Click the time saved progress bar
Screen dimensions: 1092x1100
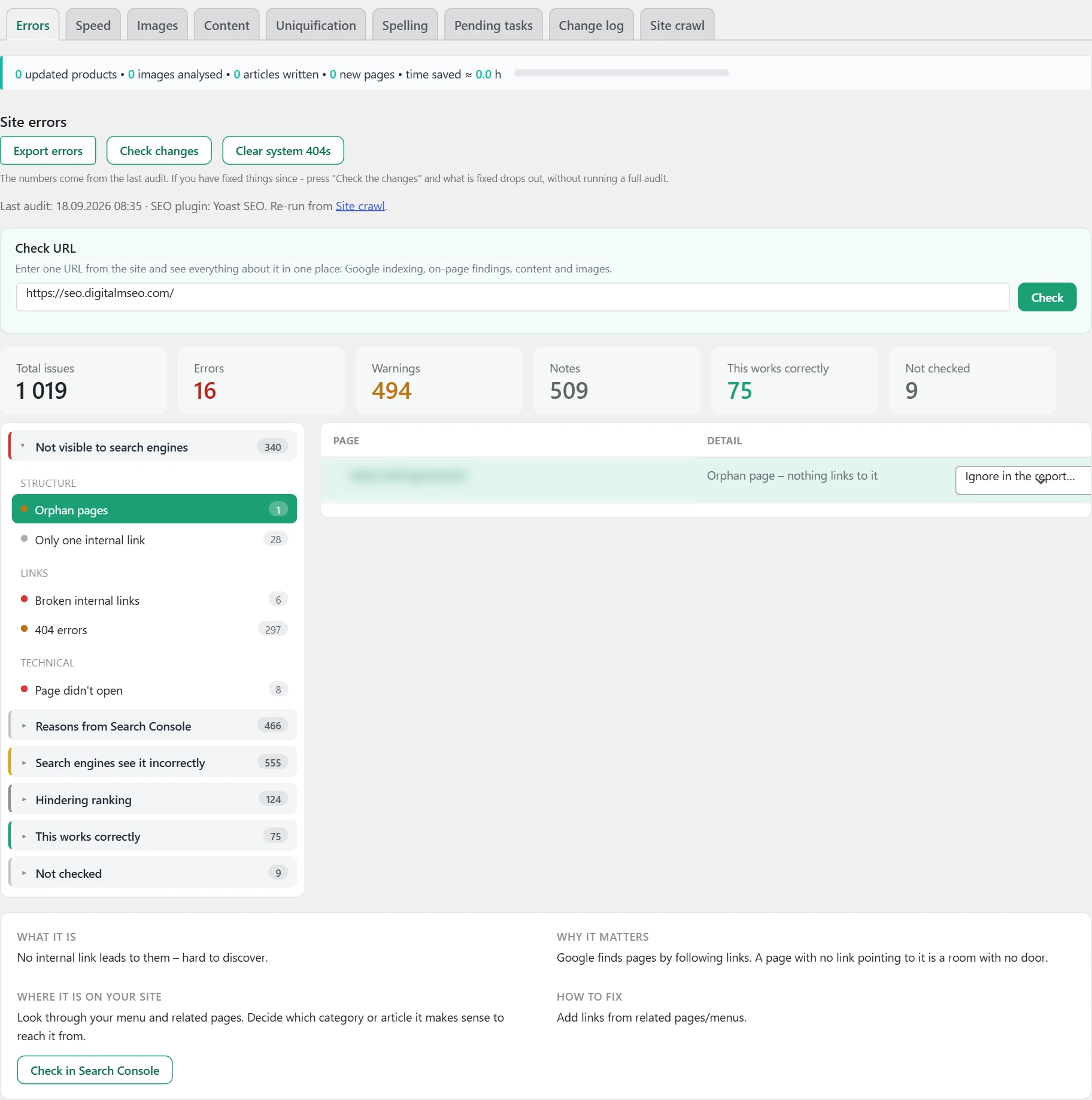(621, 73)
